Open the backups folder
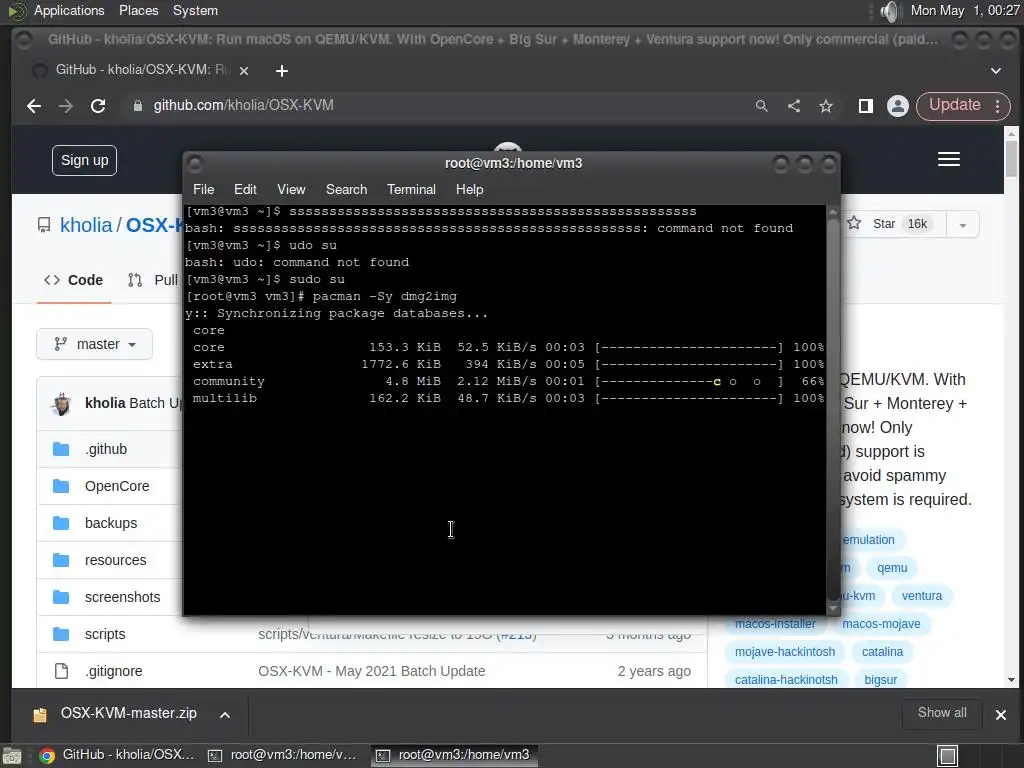 point(111,524)
